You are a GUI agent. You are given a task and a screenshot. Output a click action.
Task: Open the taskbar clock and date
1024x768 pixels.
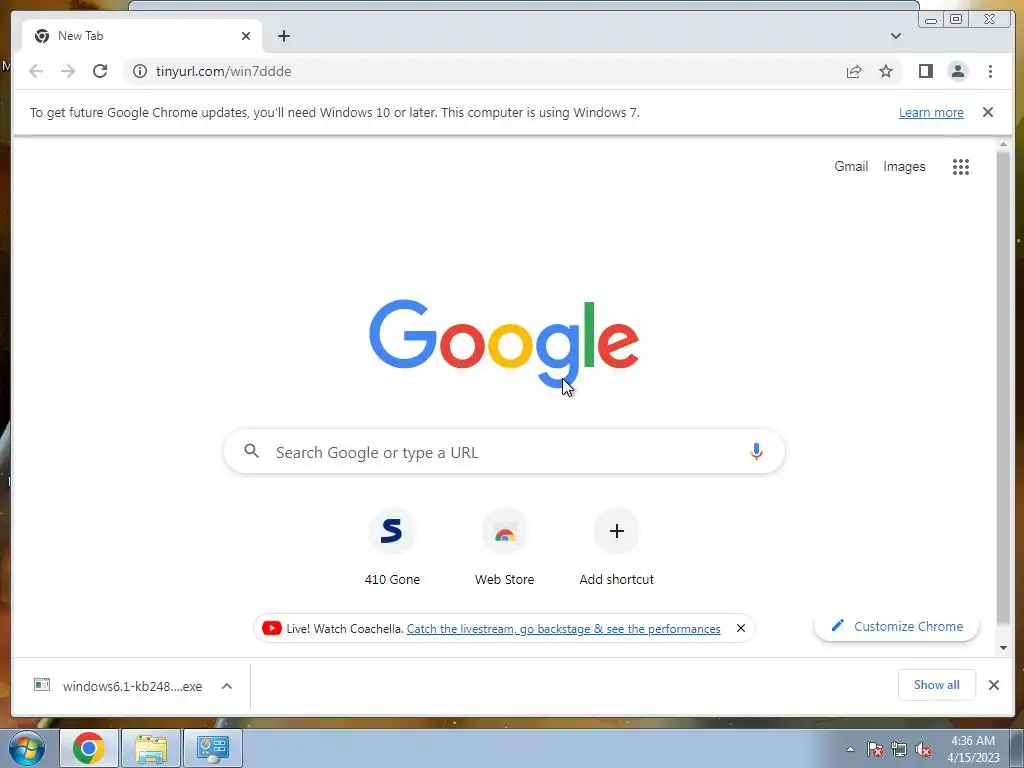973,749
